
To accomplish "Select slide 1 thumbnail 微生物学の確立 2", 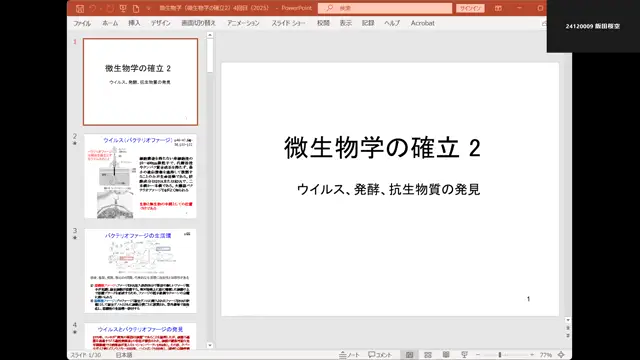I will pos(140,82).
